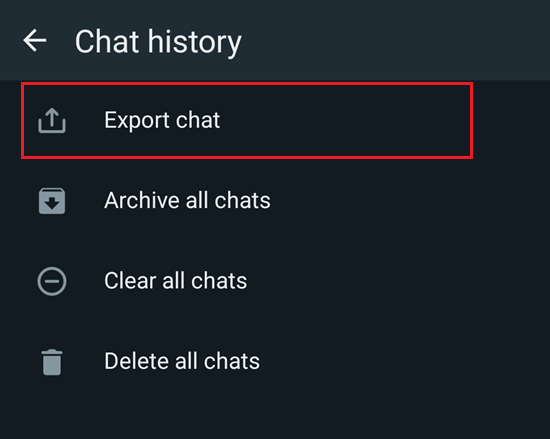Select the "Export chat" label
The width and height of the screenshot is (550, 439).
click(x=162, y=120)
